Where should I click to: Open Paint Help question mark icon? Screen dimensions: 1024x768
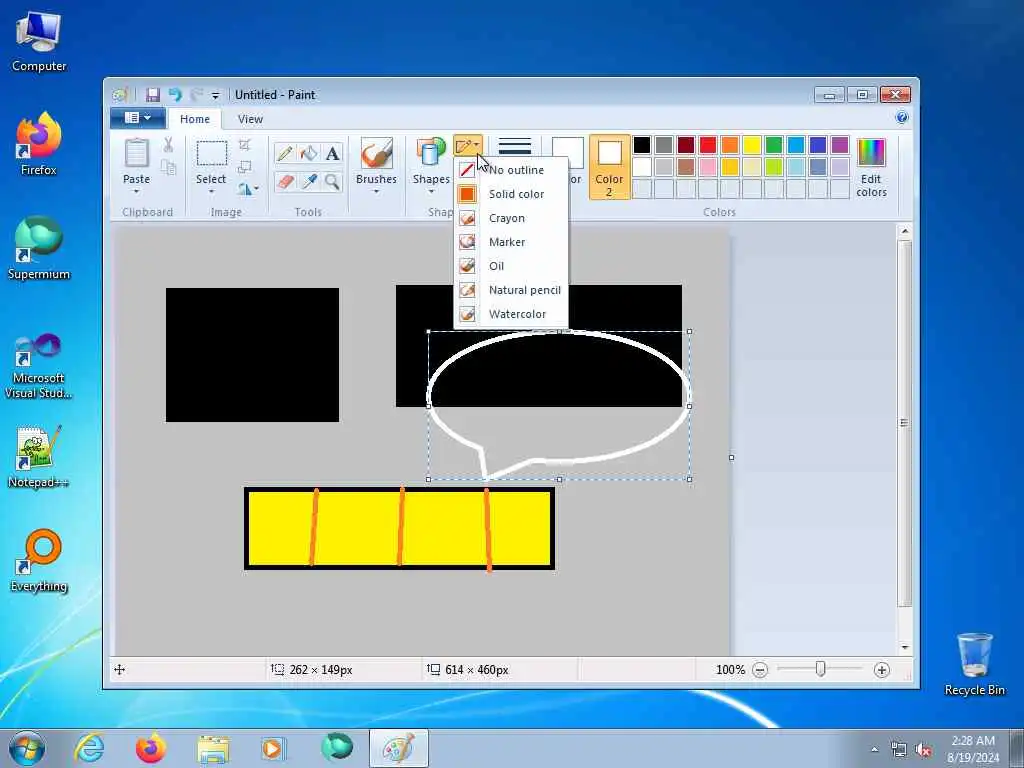[902, 118]
